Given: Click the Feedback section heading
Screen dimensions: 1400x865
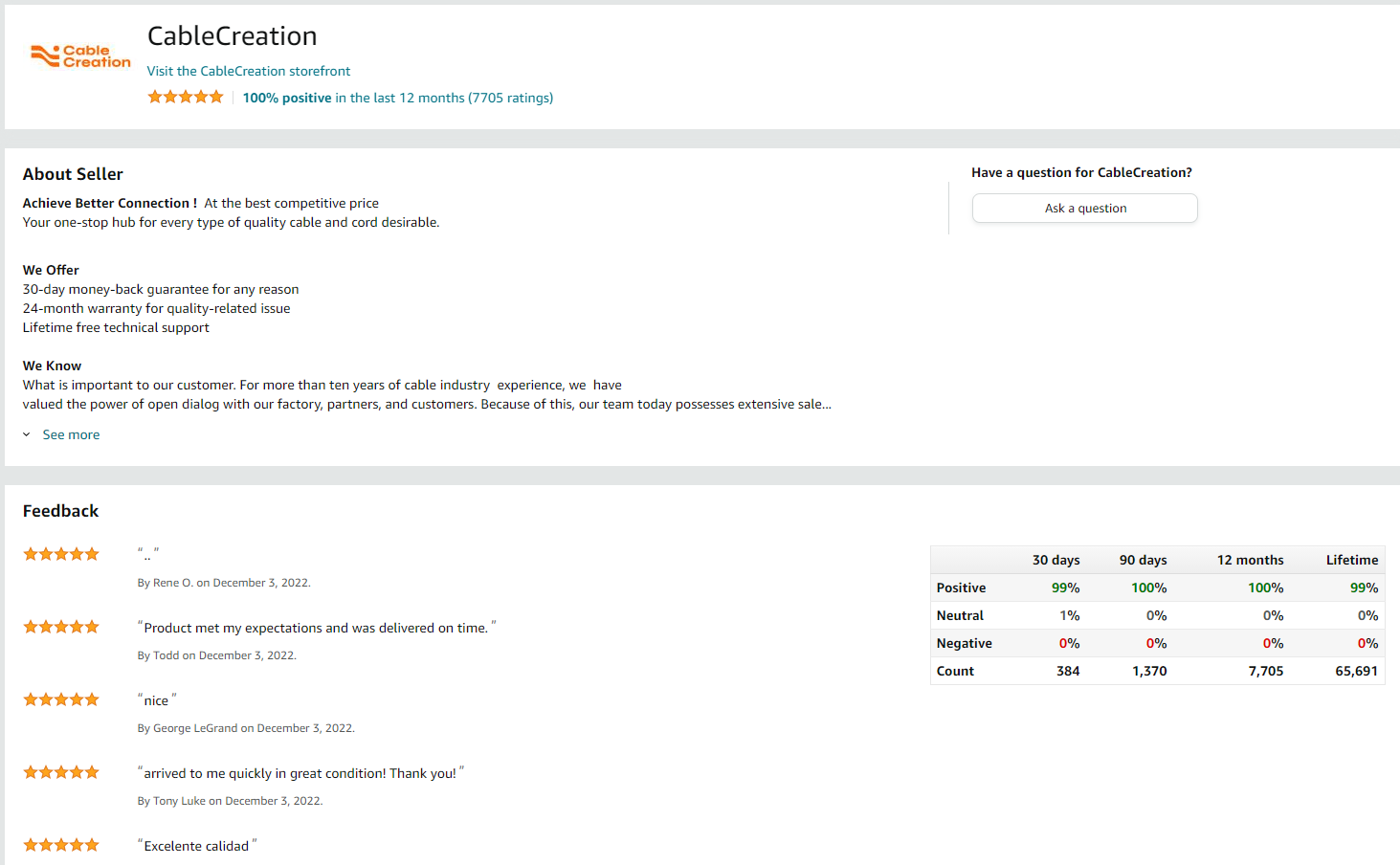Looking at the screenshot, I should [60, 511].
